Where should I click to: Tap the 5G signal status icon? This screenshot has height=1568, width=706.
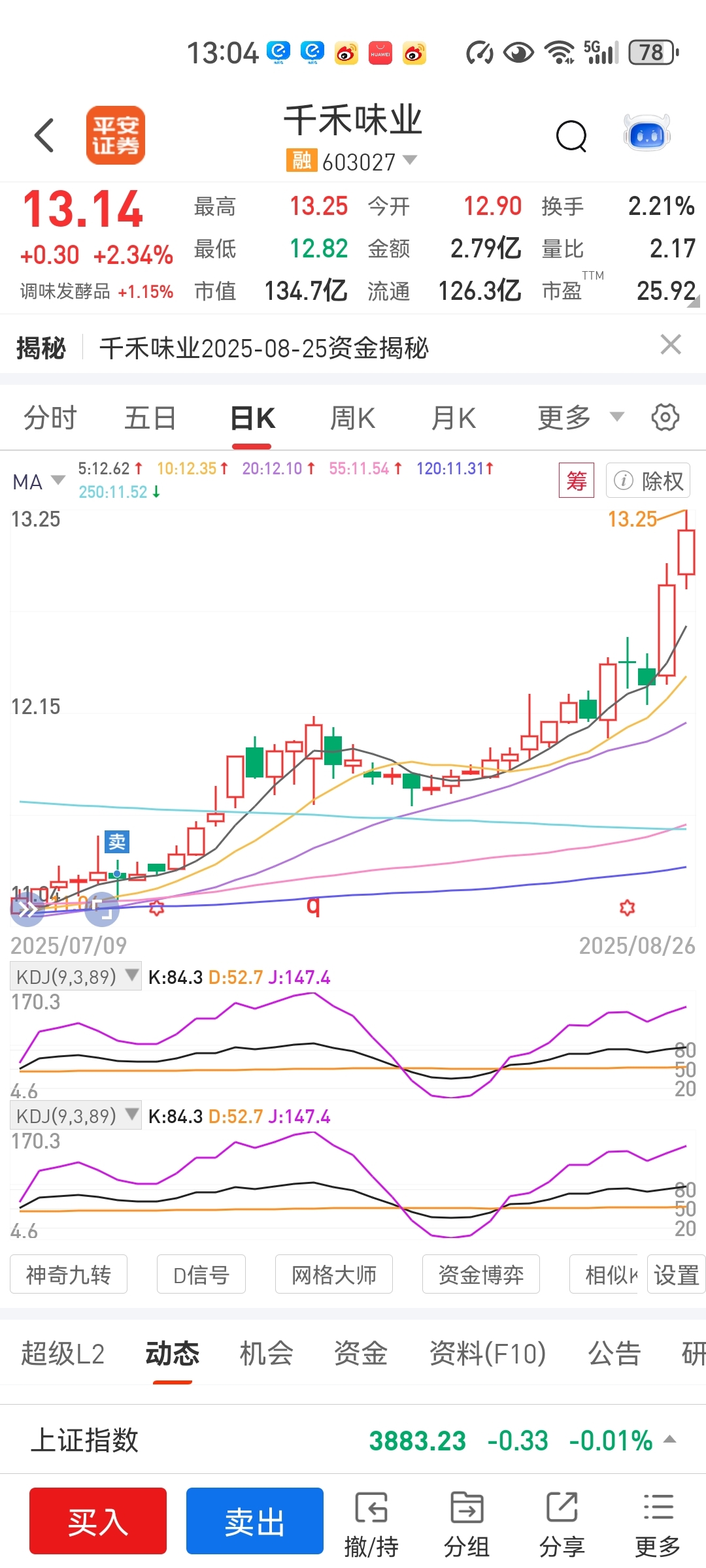(x=601, y=52)
